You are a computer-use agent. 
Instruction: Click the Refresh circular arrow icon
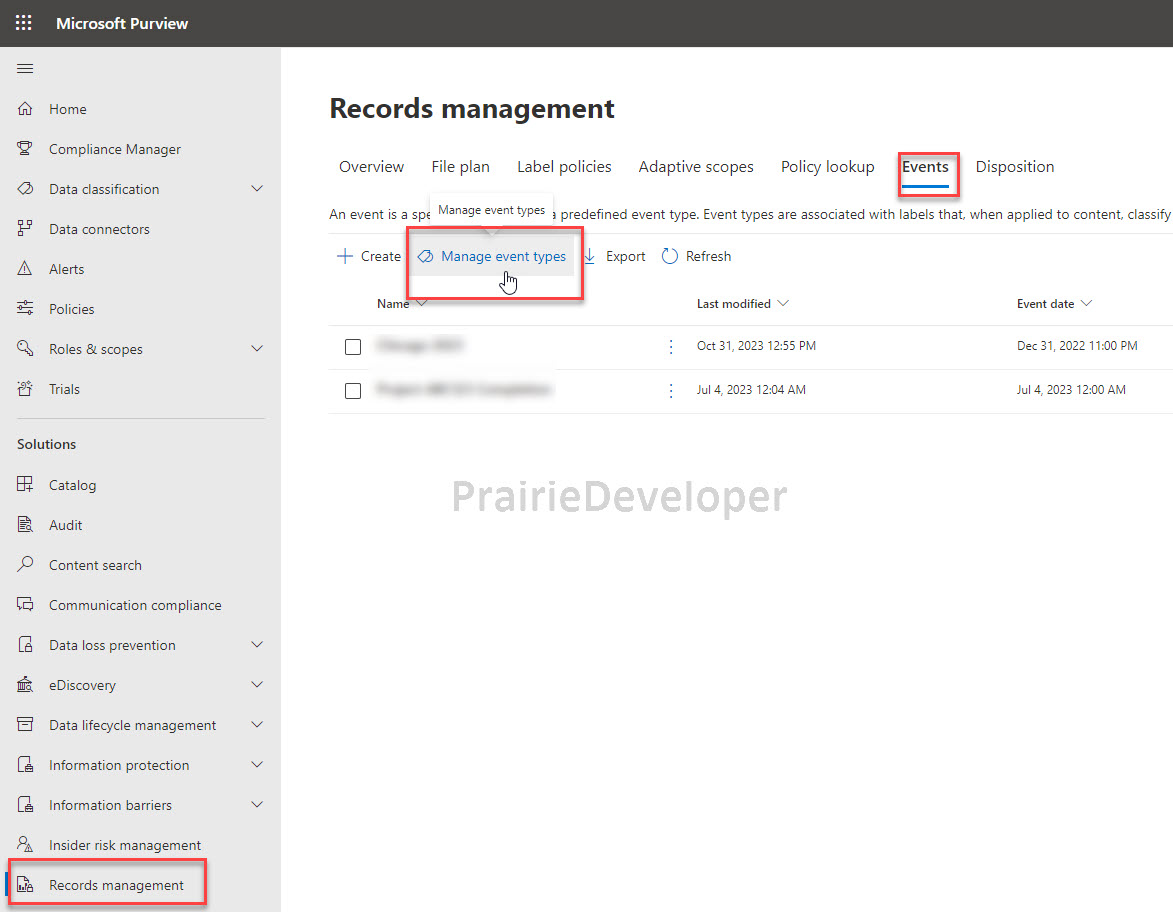click(670, 256)
